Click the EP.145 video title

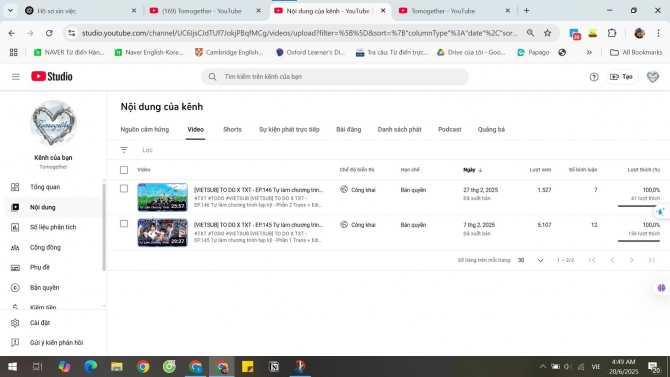(x=259, y=225)
